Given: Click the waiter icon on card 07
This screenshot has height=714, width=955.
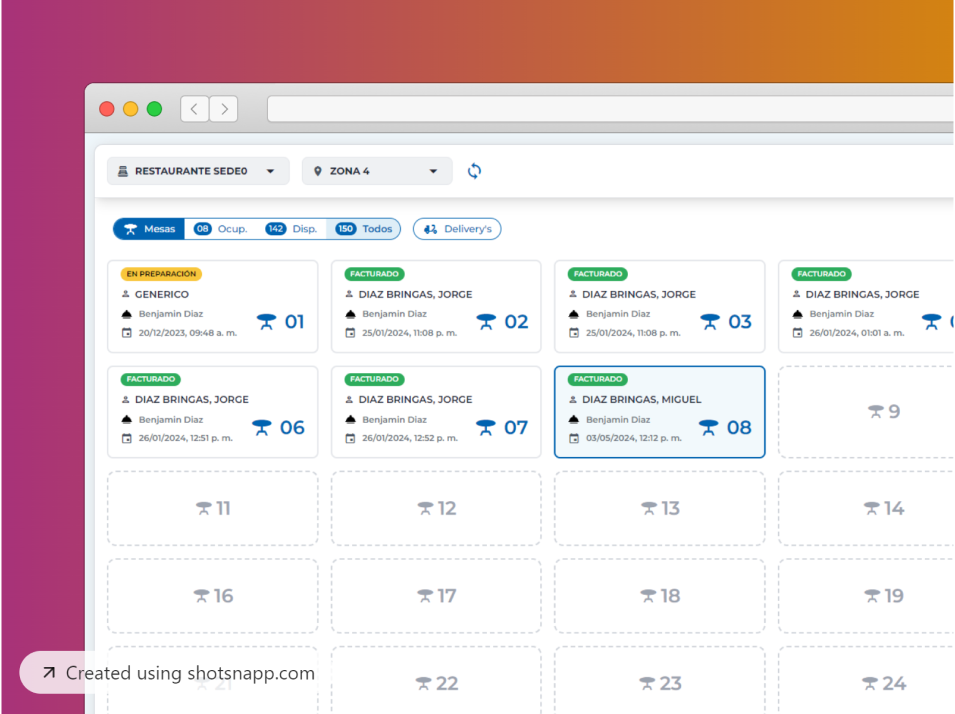Looking at the screenshot, I should [x=350, y=420].
